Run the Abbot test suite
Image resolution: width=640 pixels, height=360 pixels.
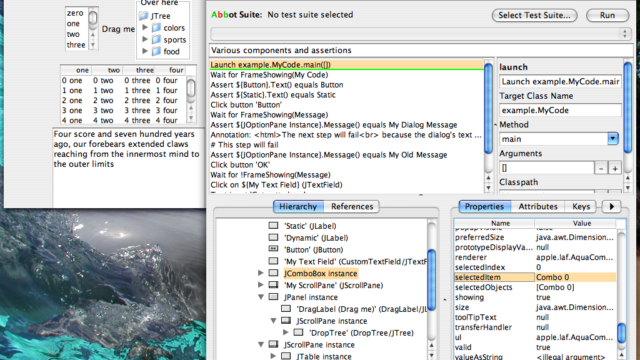[x=607, y=16]
